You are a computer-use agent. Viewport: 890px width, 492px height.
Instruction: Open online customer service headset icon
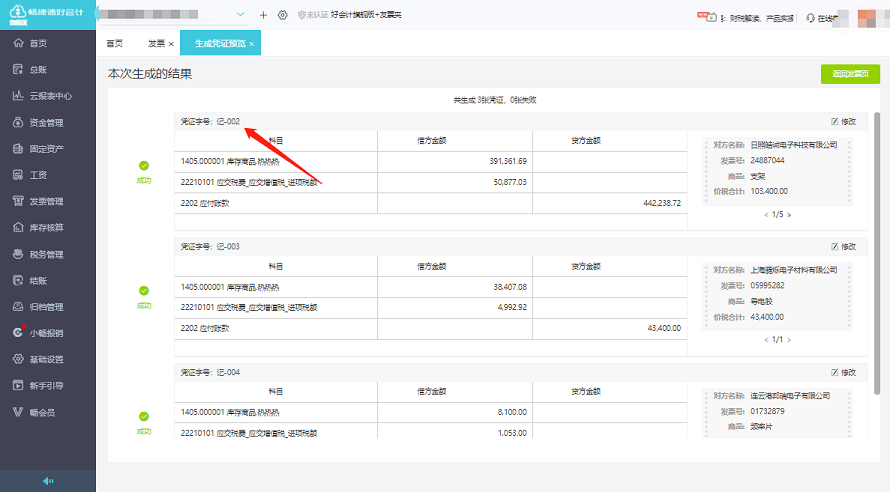(811, 18)
